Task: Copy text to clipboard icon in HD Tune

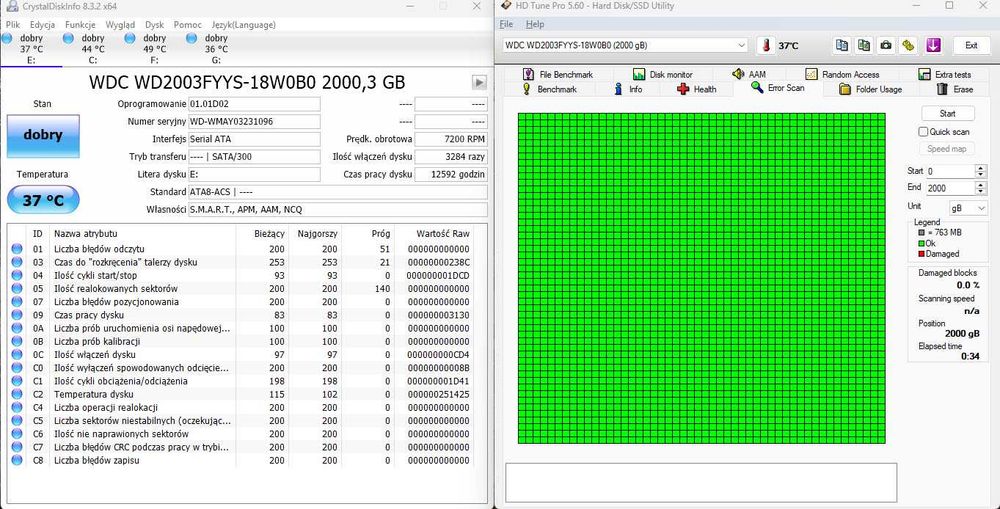Action: click(x=842, y=45)
